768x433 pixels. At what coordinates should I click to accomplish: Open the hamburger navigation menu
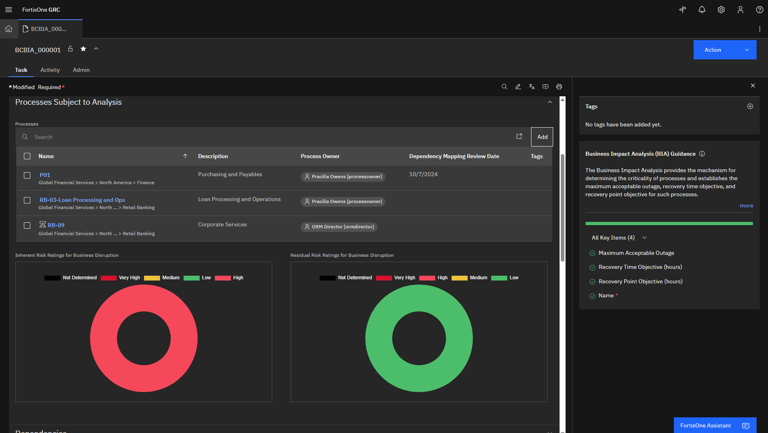pos(8,9)
